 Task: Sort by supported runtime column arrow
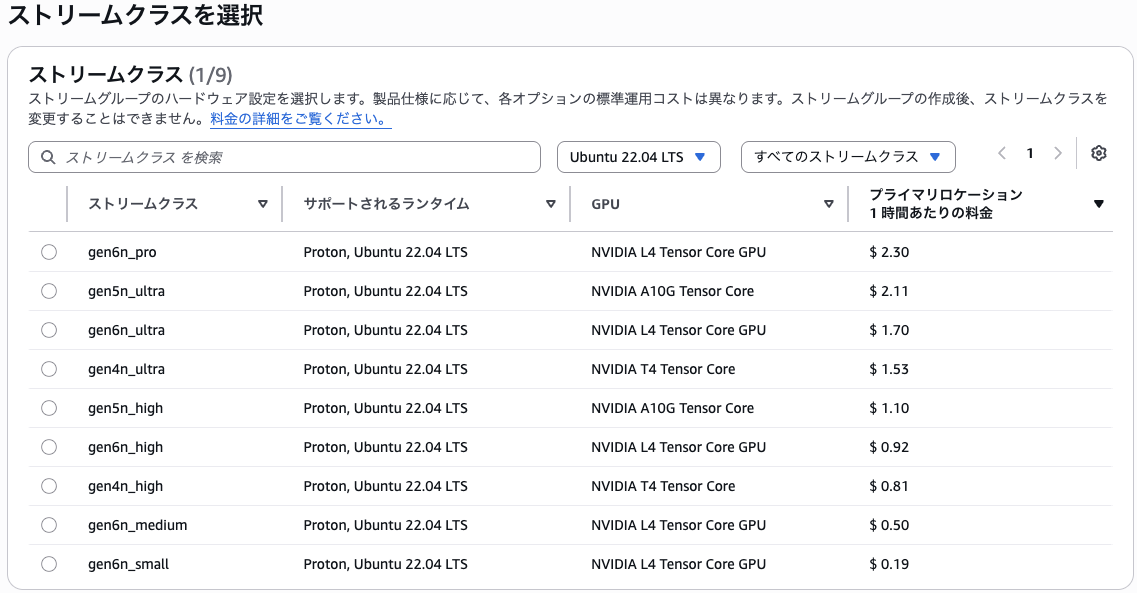point(551,204)
